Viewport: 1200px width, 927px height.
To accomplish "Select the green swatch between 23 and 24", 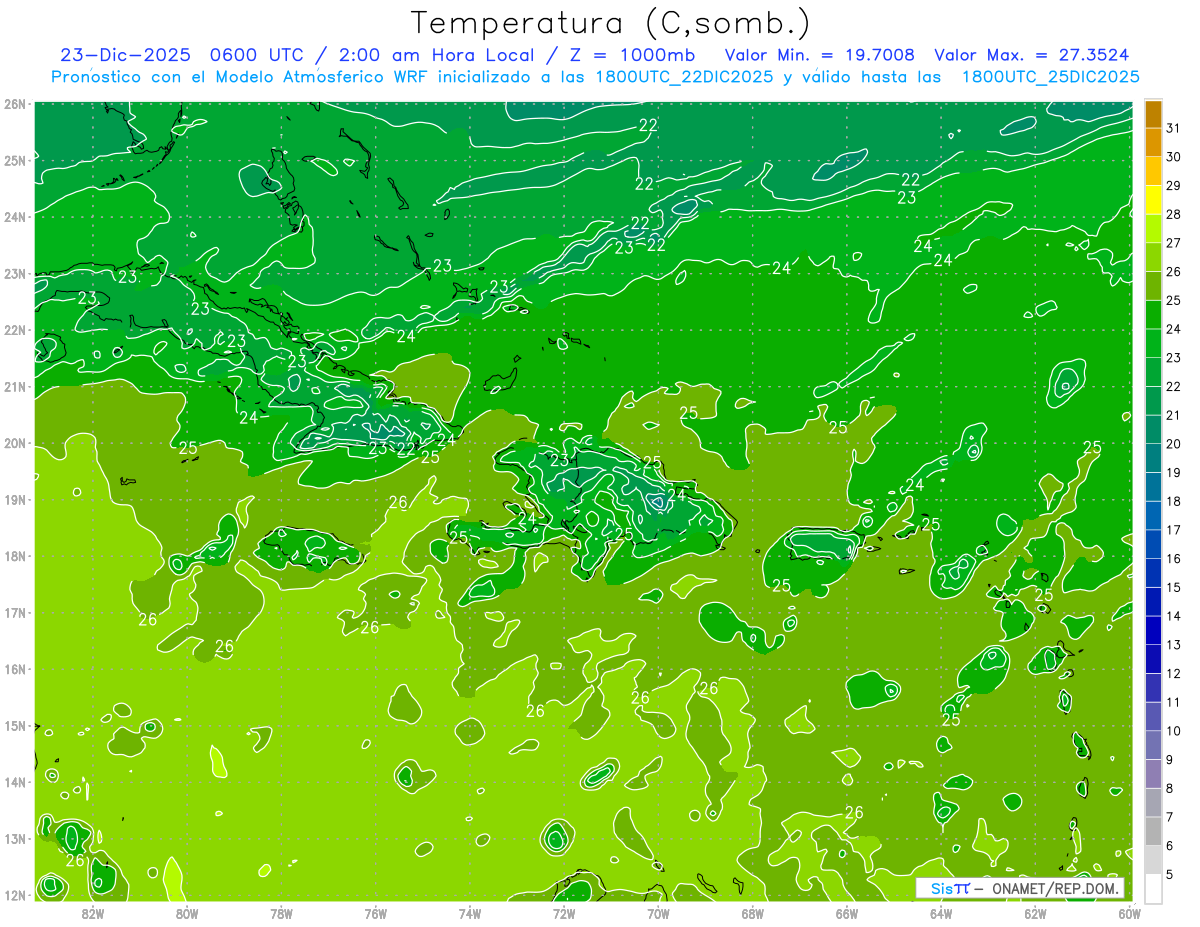I will 1153,343.
